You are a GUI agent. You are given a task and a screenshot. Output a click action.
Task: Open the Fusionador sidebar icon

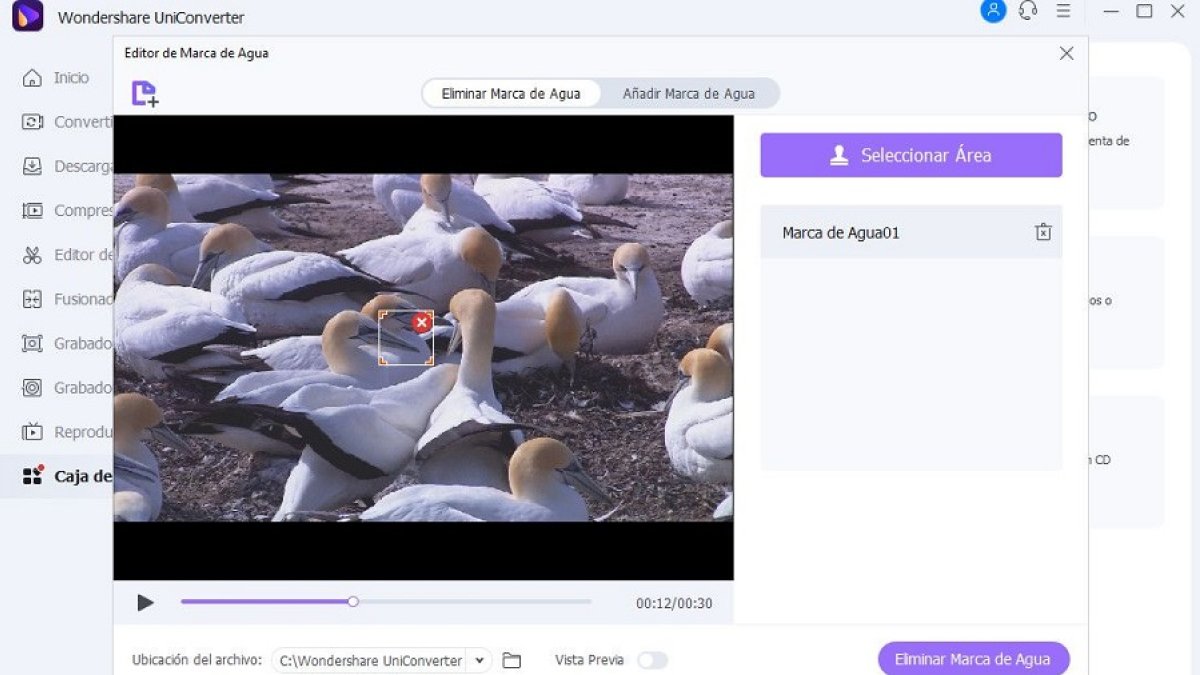pos(33,299)
